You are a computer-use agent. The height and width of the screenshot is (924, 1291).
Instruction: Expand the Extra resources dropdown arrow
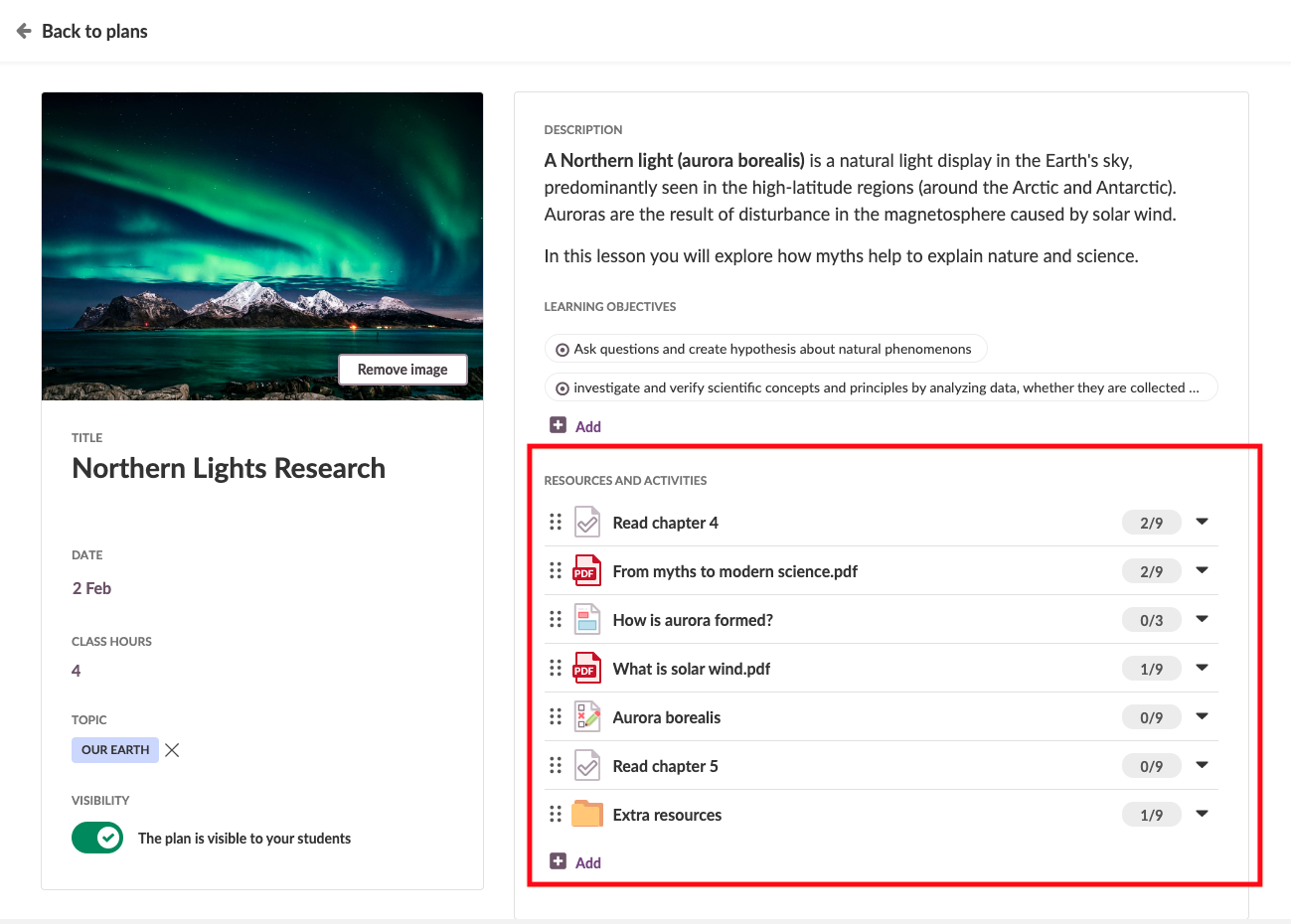[1202, 814]
